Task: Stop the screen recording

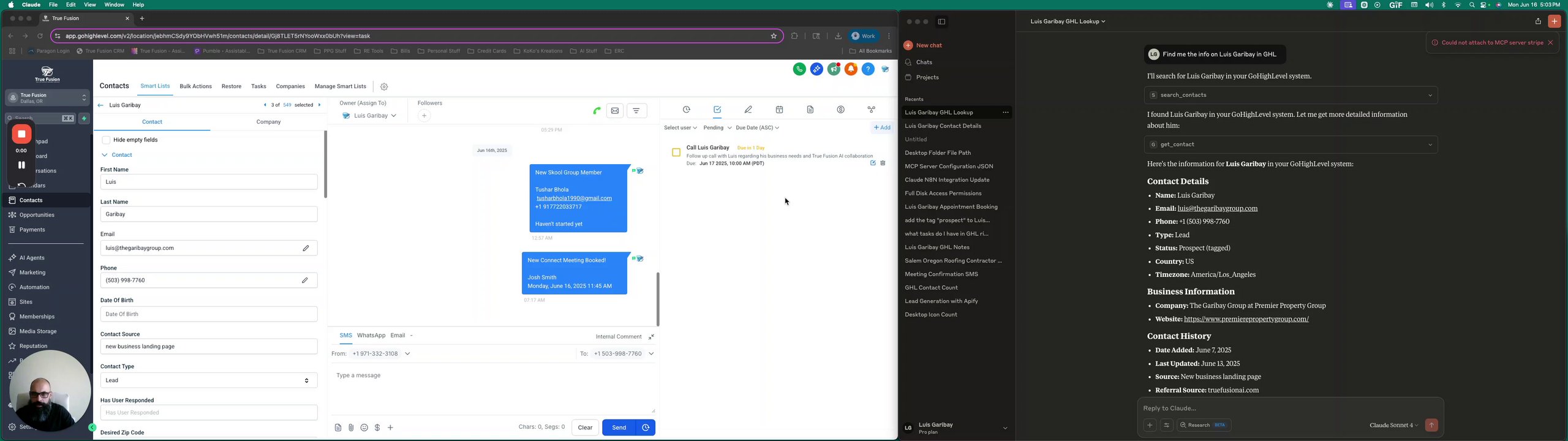Action: tap(21, 134)
